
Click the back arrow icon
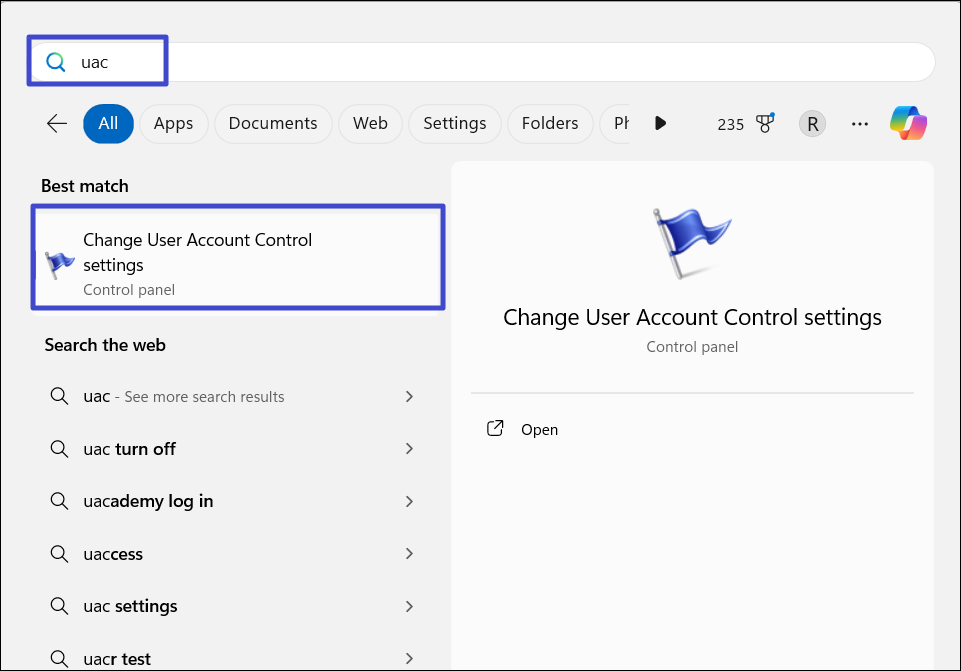pyautogui.click(x=57, y=123)
